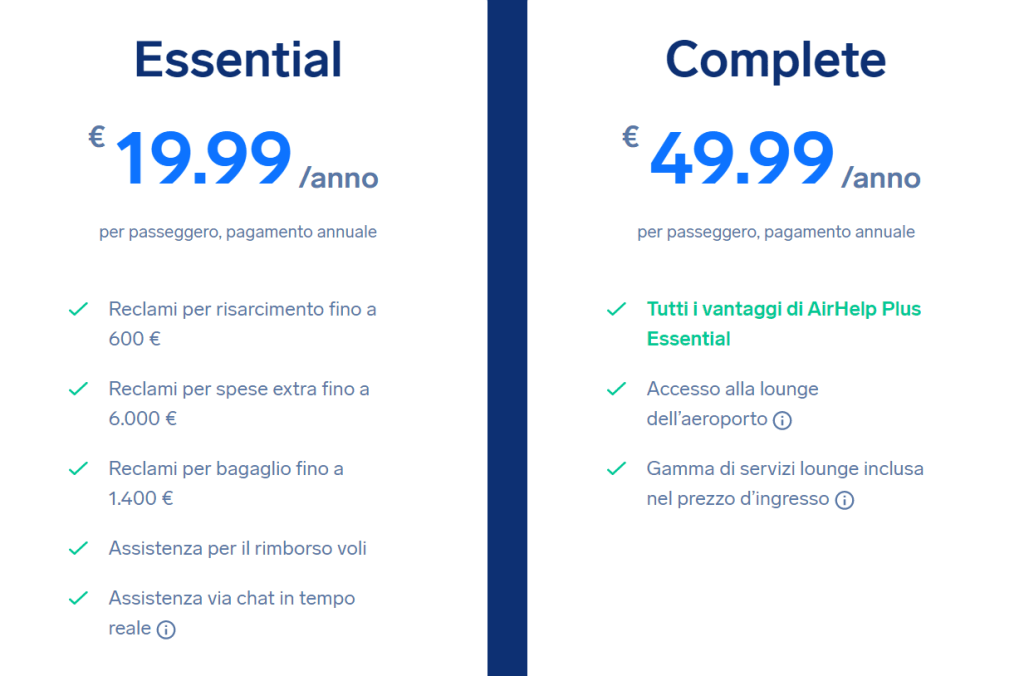Screen dimensions: 1024x676
Task: Click info icon next to chat in tempo reale
Action: [x=166, y=630]
